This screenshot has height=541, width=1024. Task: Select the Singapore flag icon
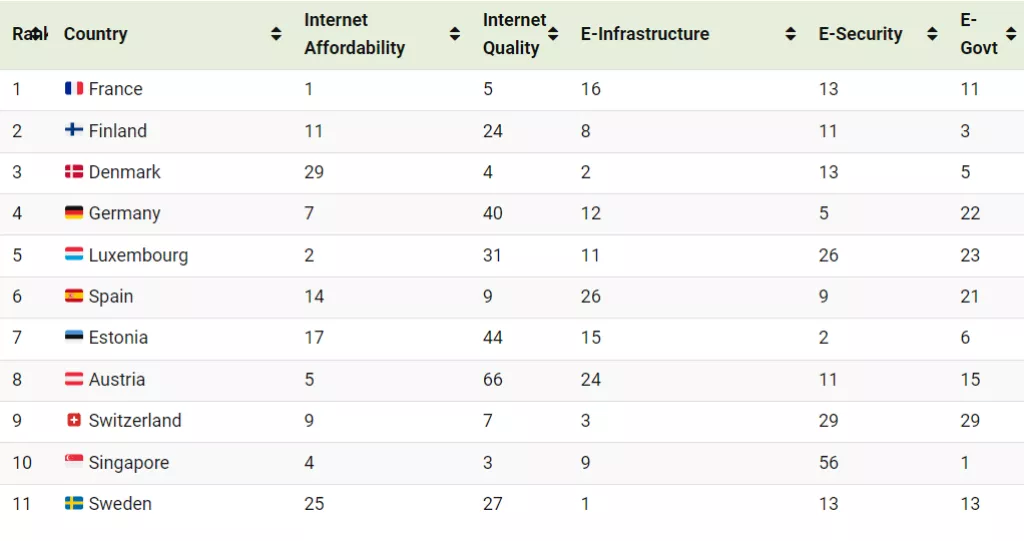pyautogui.click(x=74, y=463)
